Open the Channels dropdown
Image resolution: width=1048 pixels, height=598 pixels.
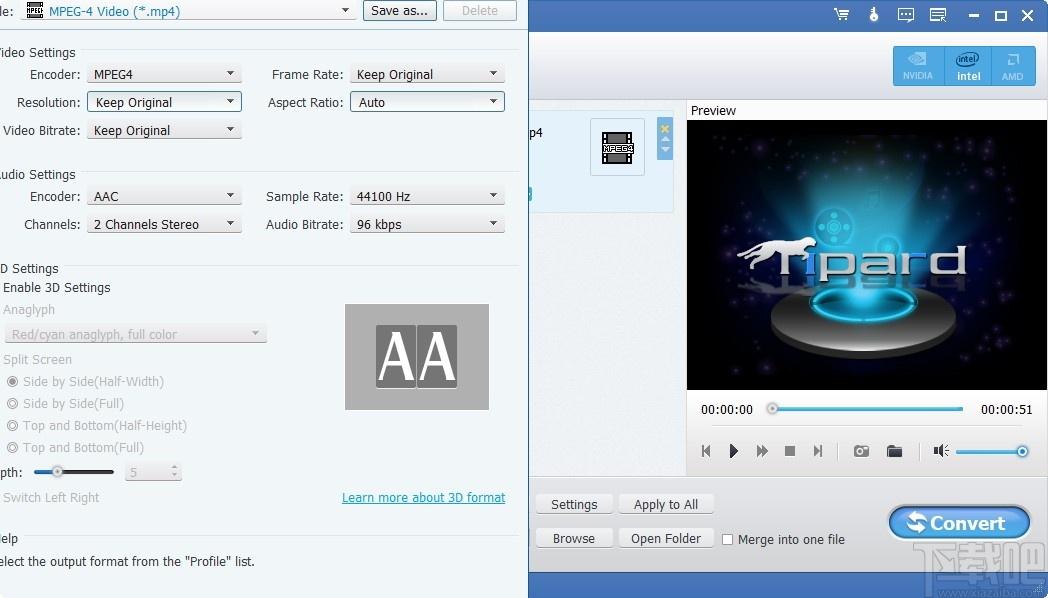[164, 225]
